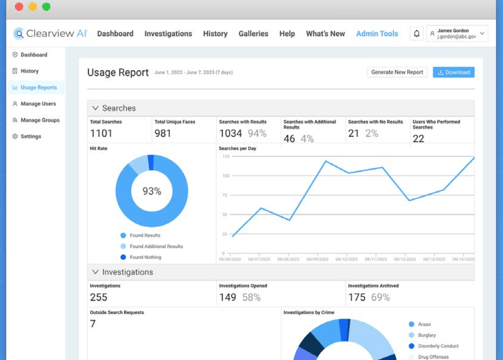Collapse the Searches section chevron
This screenshot has width=503, height=360.
coord(95,108)
